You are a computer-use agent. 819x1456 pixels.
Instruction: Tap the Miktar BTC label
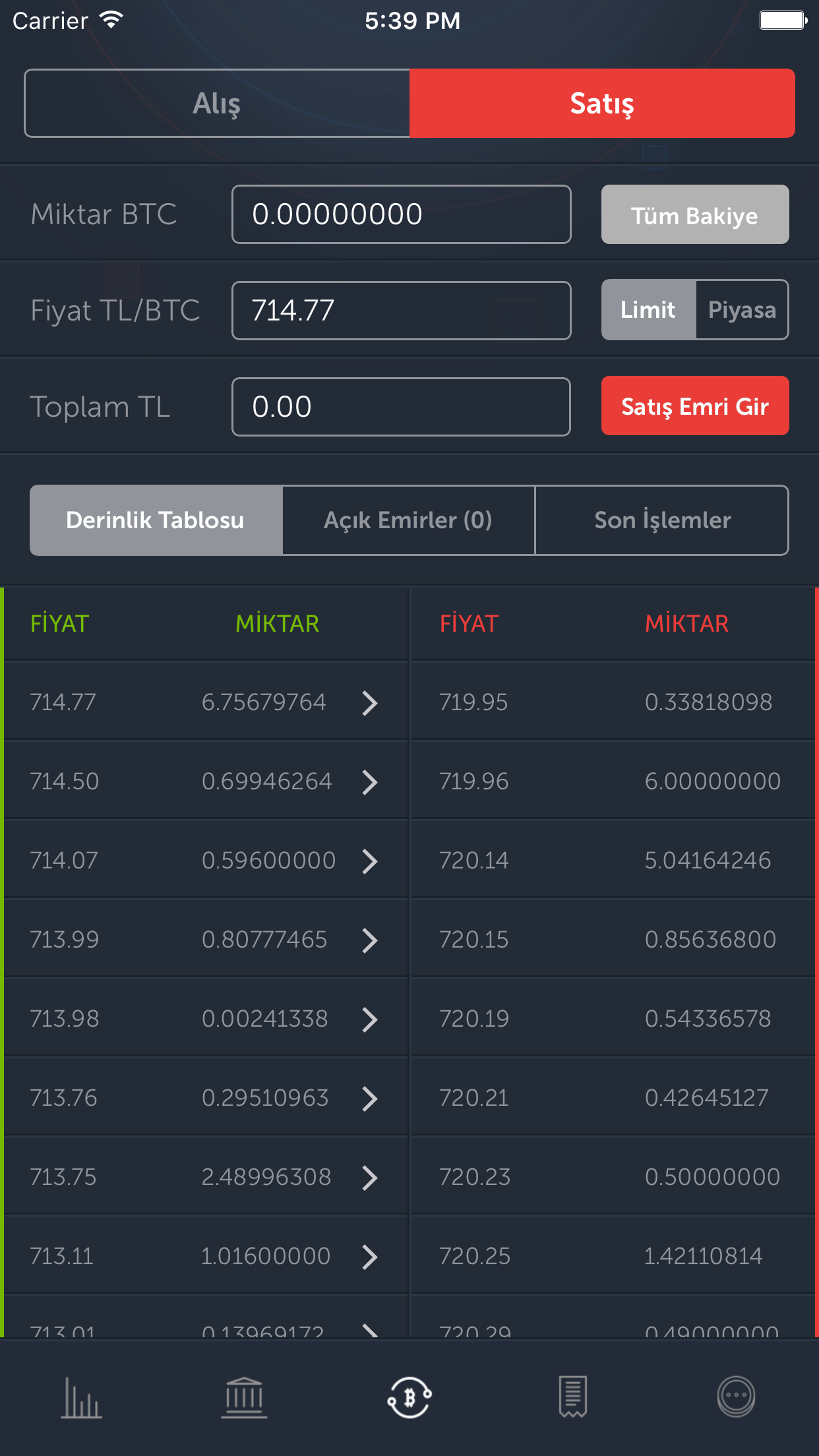104,214
